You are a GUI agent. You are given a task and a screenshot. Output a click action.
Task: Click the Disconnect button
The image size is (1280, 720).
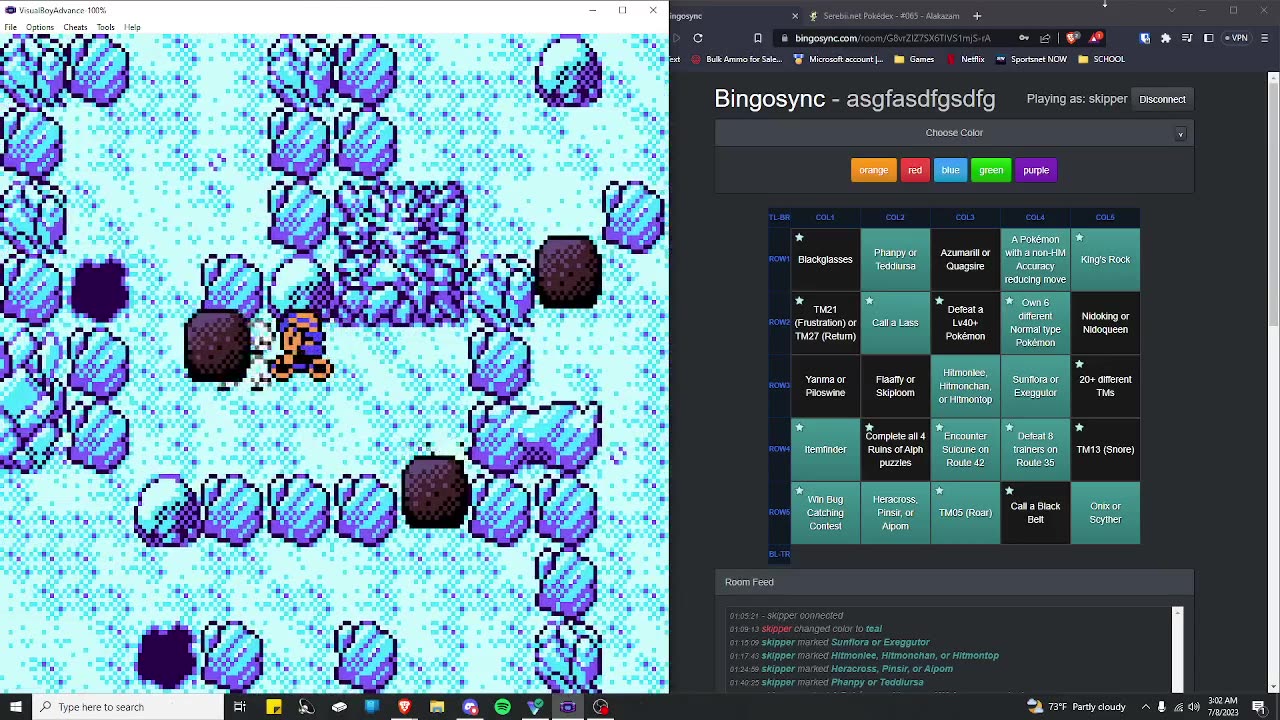[x=1162, y=99]
